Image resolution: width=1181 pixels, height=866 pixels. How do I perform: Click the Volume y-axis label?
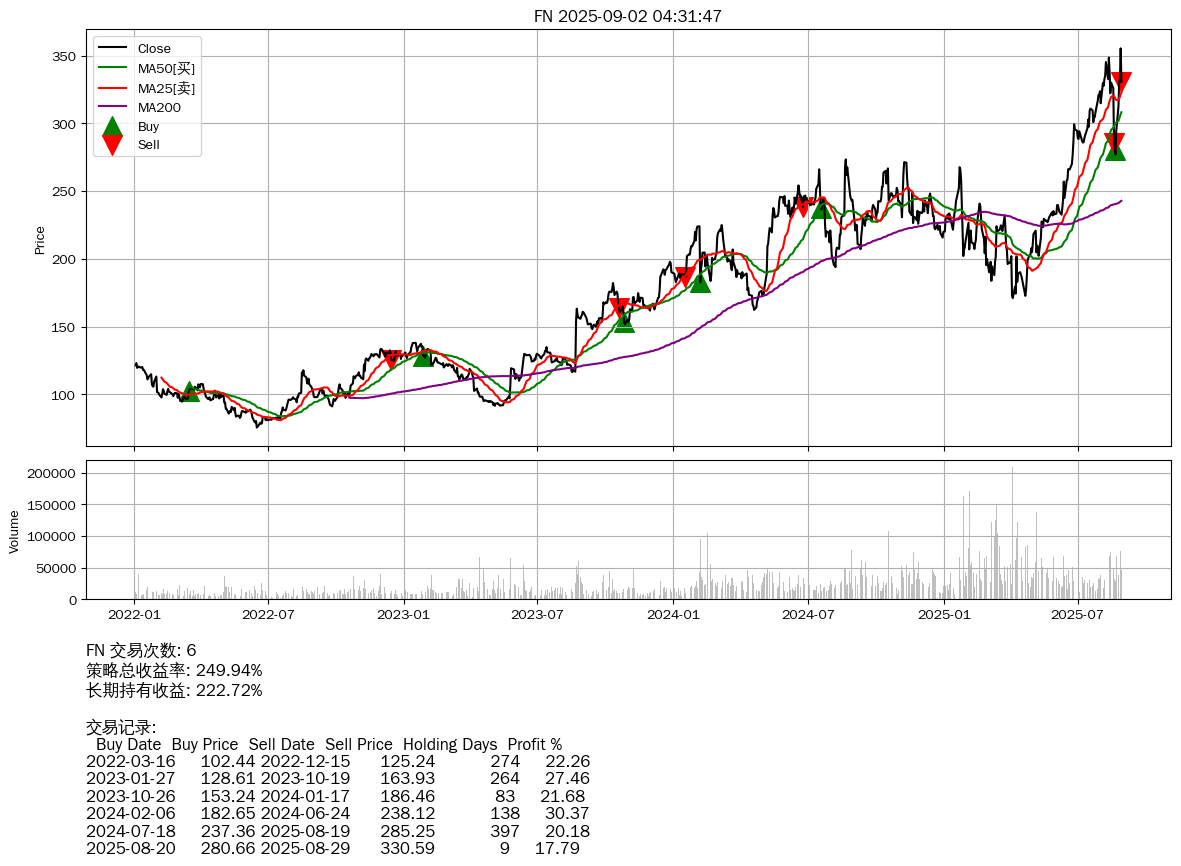(x=14, y=531)
